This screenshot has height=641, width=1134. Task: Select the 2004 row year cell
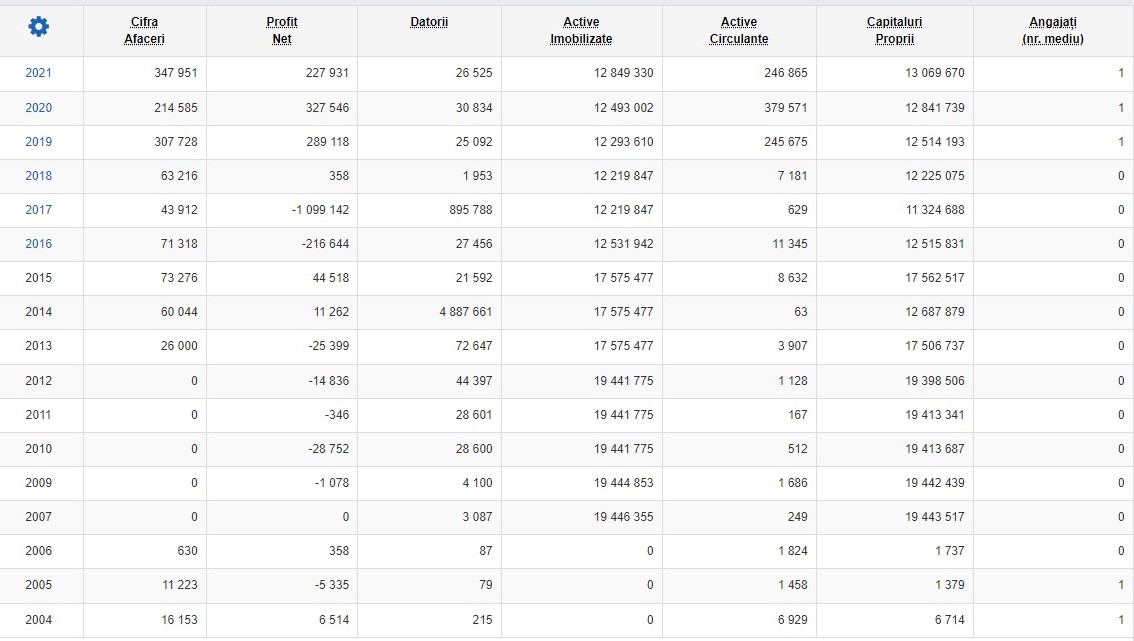tap(38, 620)
